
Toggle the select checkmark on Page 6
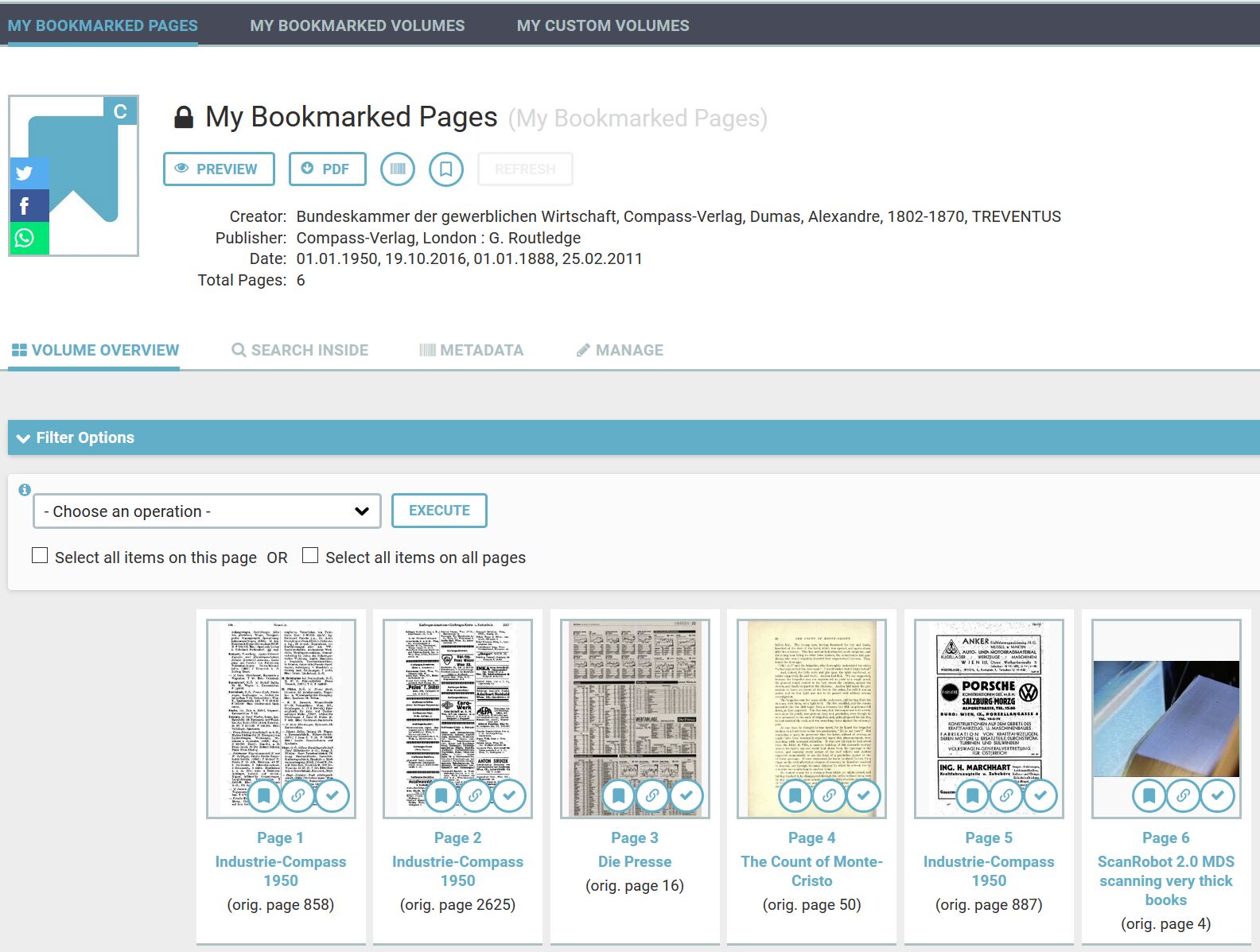[1217, 795]
